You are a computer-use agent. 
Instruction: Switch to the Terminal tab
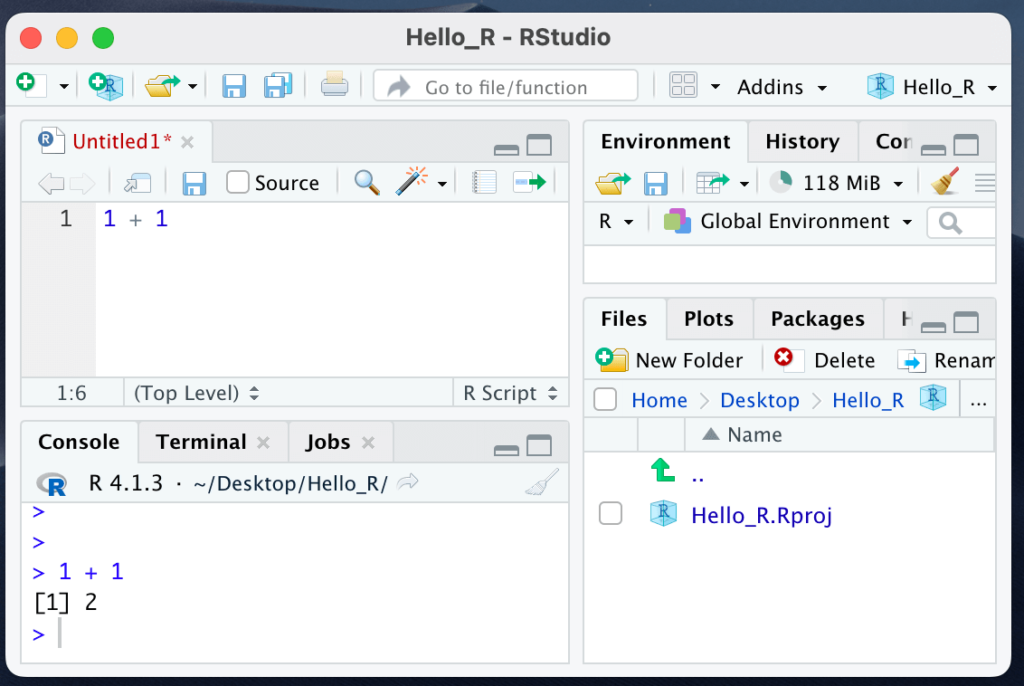point(201,442)
